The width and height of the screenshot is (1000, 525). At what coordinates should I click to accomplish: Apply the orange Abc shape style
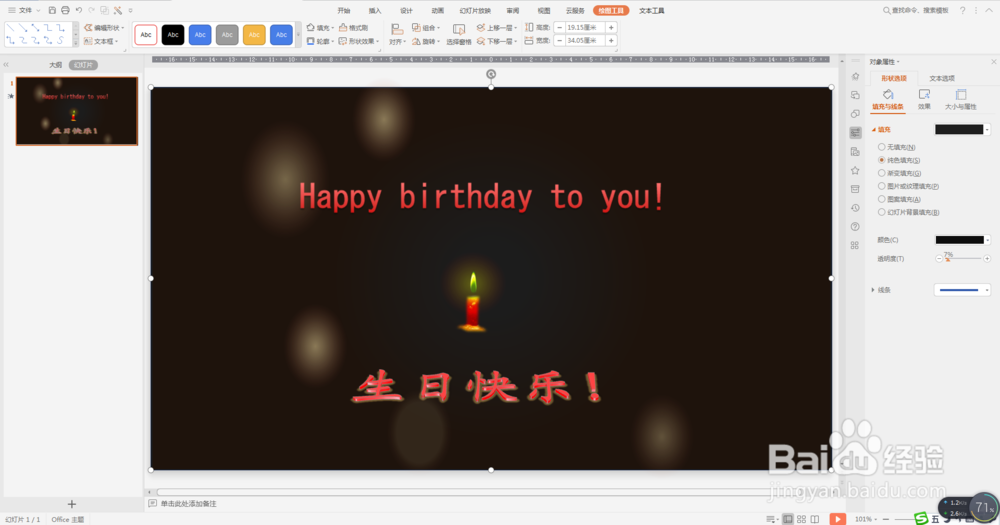point(254,34)
